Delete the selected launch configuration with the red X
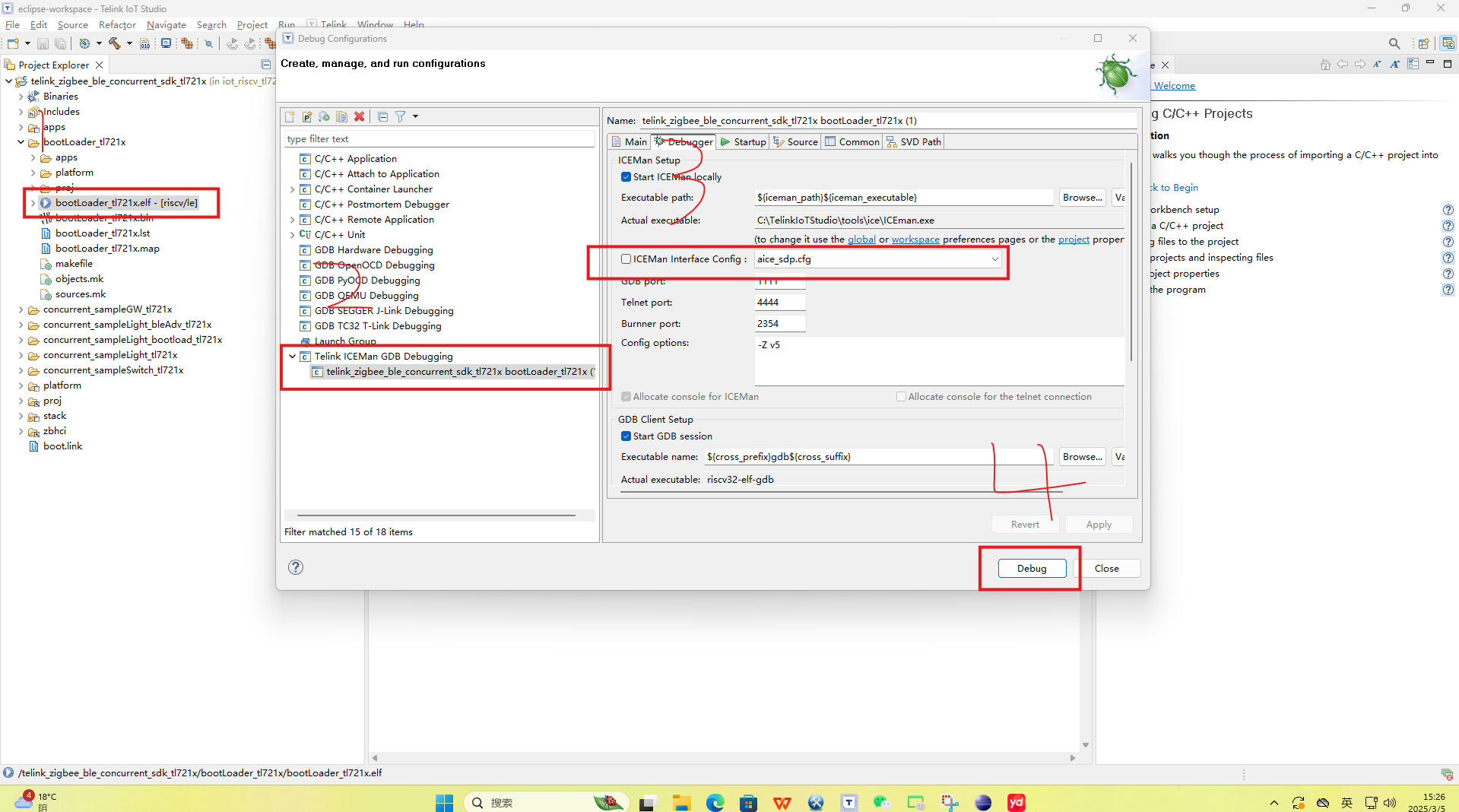Screen dimensions: 1459x812 tap(360, 116)
